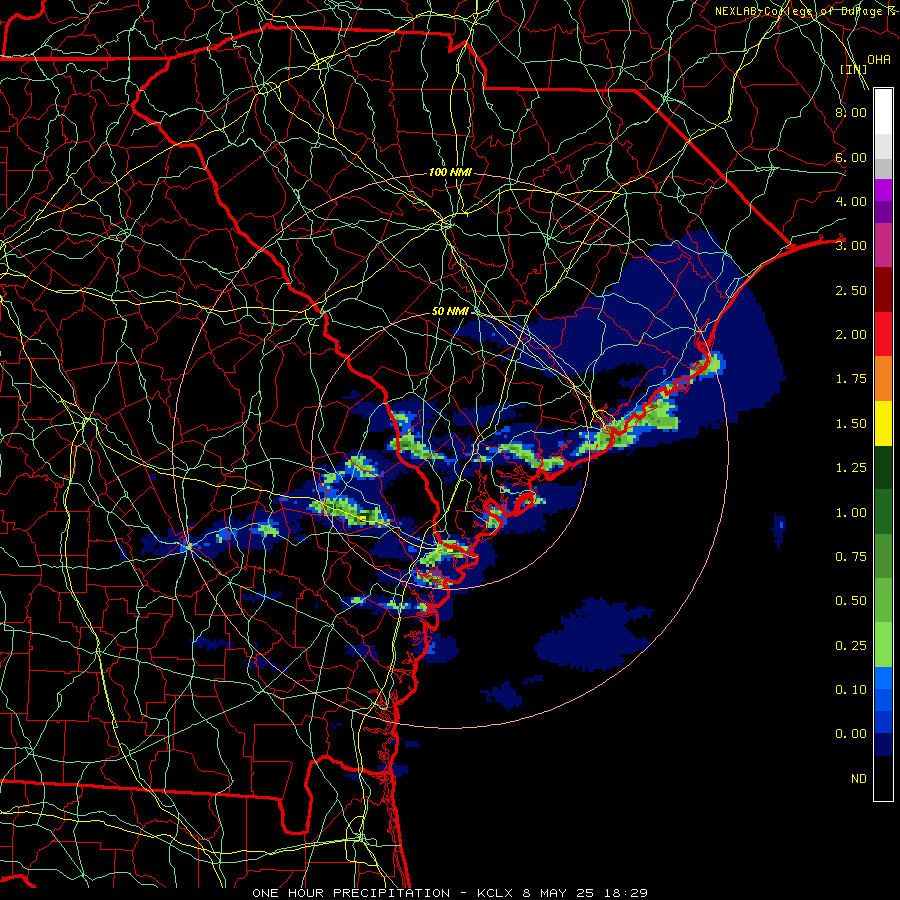
Task: Click the '[IN]' units label
Action: (854, 69)
